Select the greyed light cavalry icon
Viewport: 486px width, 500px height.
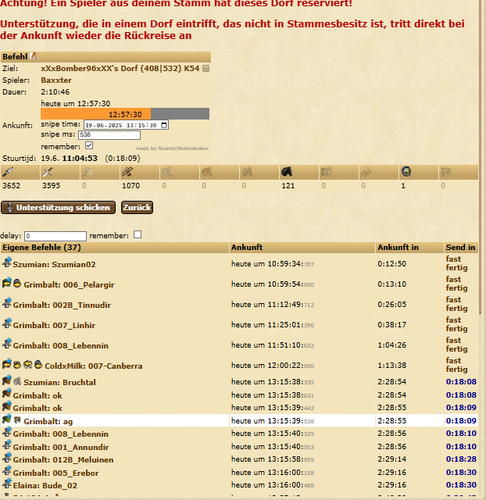pos(207,172)
